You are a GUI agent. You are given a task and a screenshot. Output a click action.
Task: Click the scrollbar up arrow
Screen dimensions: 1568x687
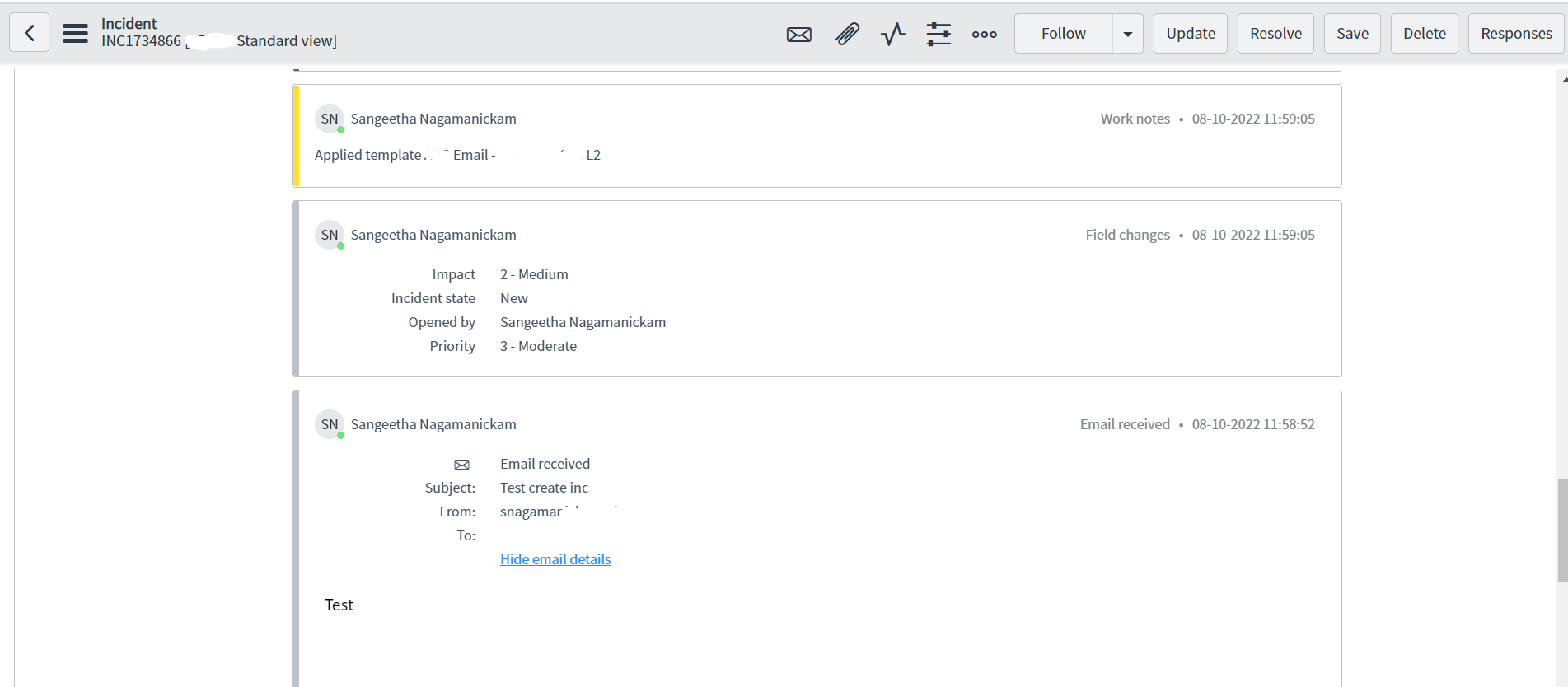(x=1564, y=80)
